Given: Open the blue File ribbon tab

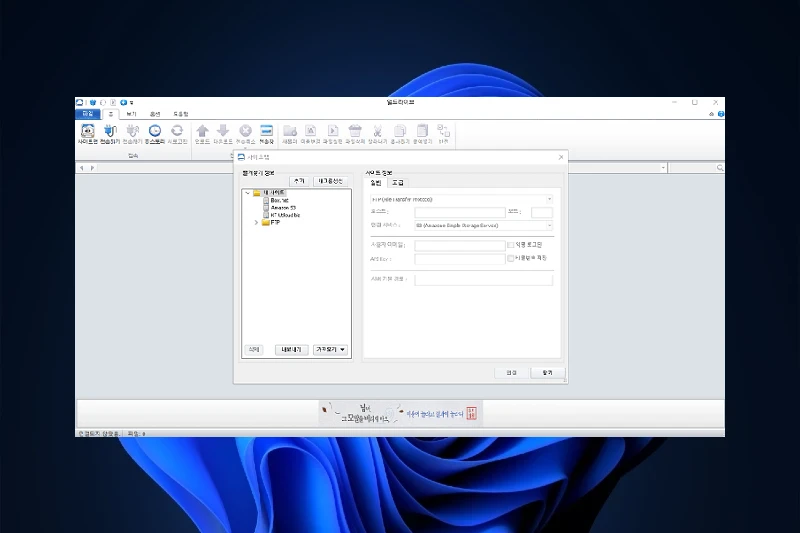Looking at the screenshot, I should click(x=88, y=114).
